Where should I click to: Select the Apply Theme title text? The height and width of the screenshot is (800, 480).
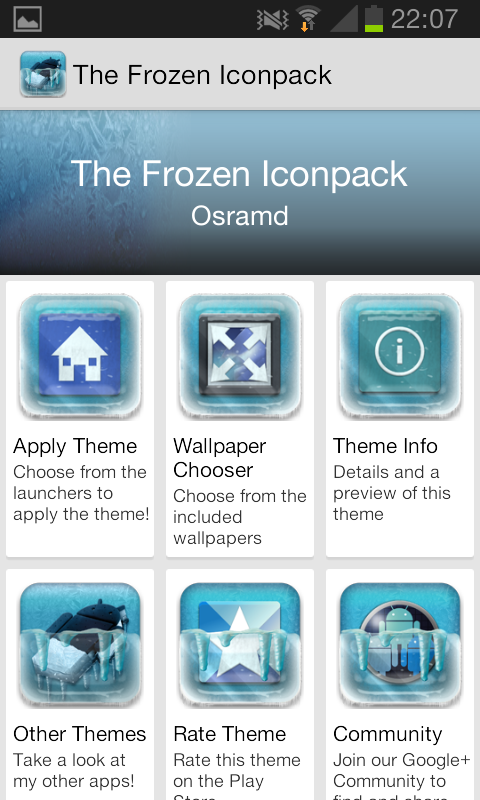(75, 447)
